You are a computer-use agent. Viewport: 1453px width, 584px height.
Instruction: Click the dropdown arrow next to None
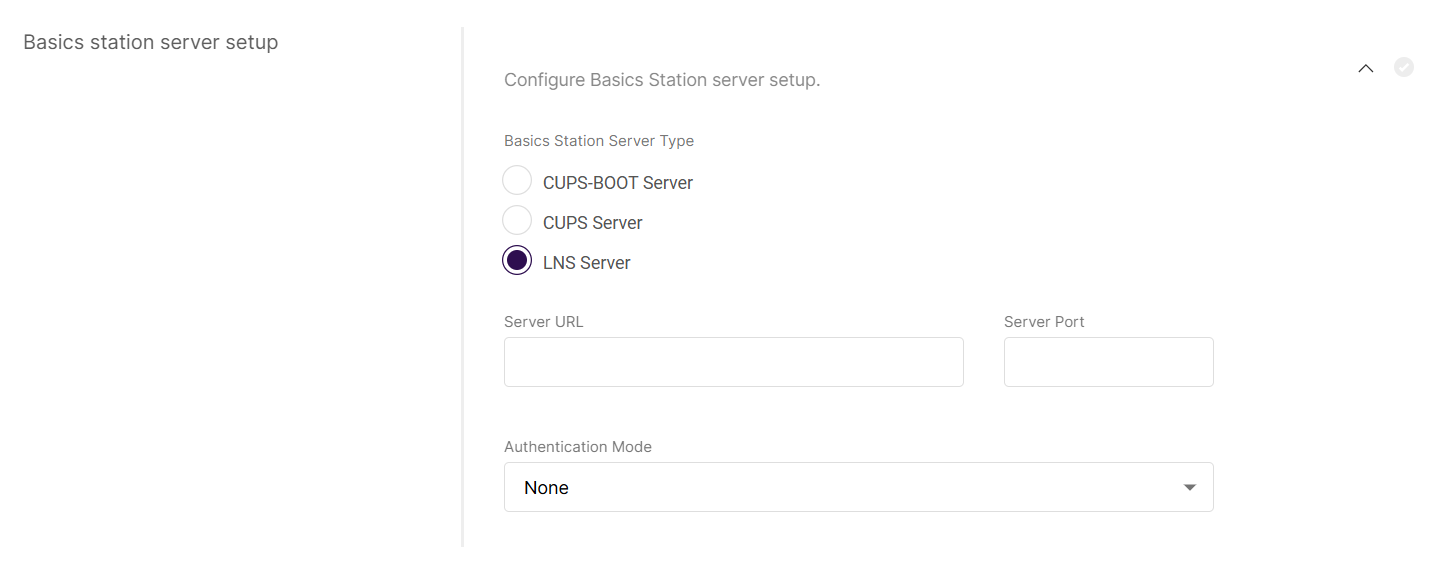(1190, 488)
